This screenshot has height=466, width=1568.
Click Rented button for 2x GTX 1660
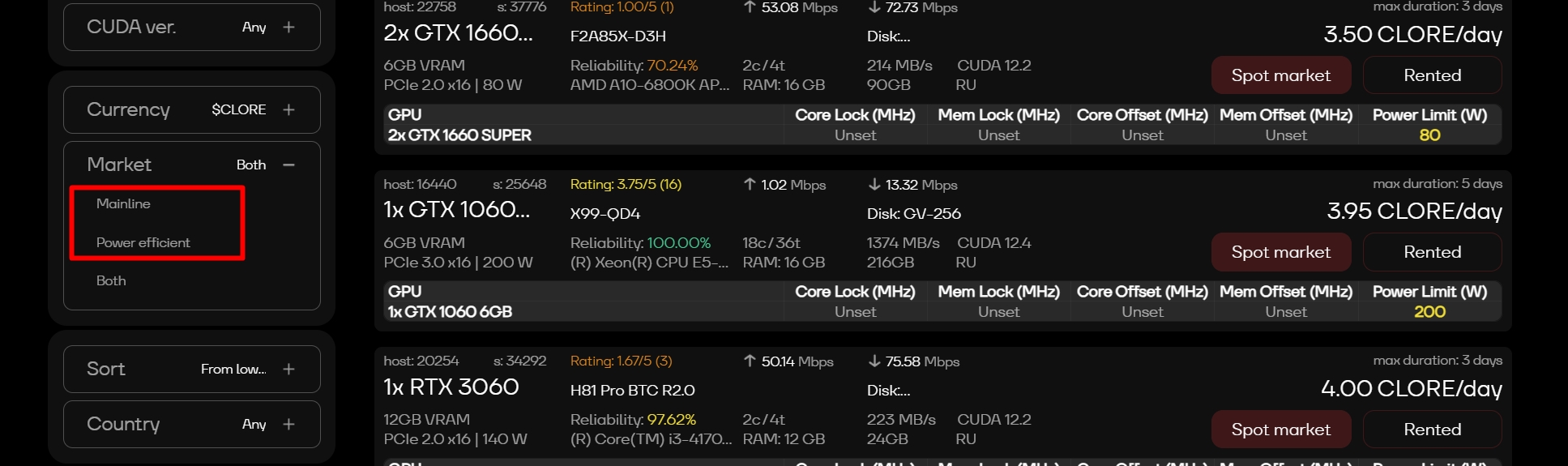pos(1432,75)
